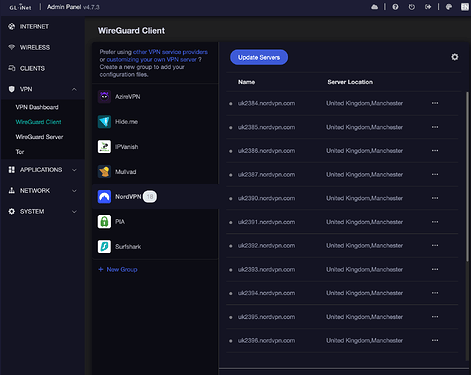Click the Wireless wifi sidebar icon
Image resolution: width=471 pixels, height=375 pixels.
point(12,47)
